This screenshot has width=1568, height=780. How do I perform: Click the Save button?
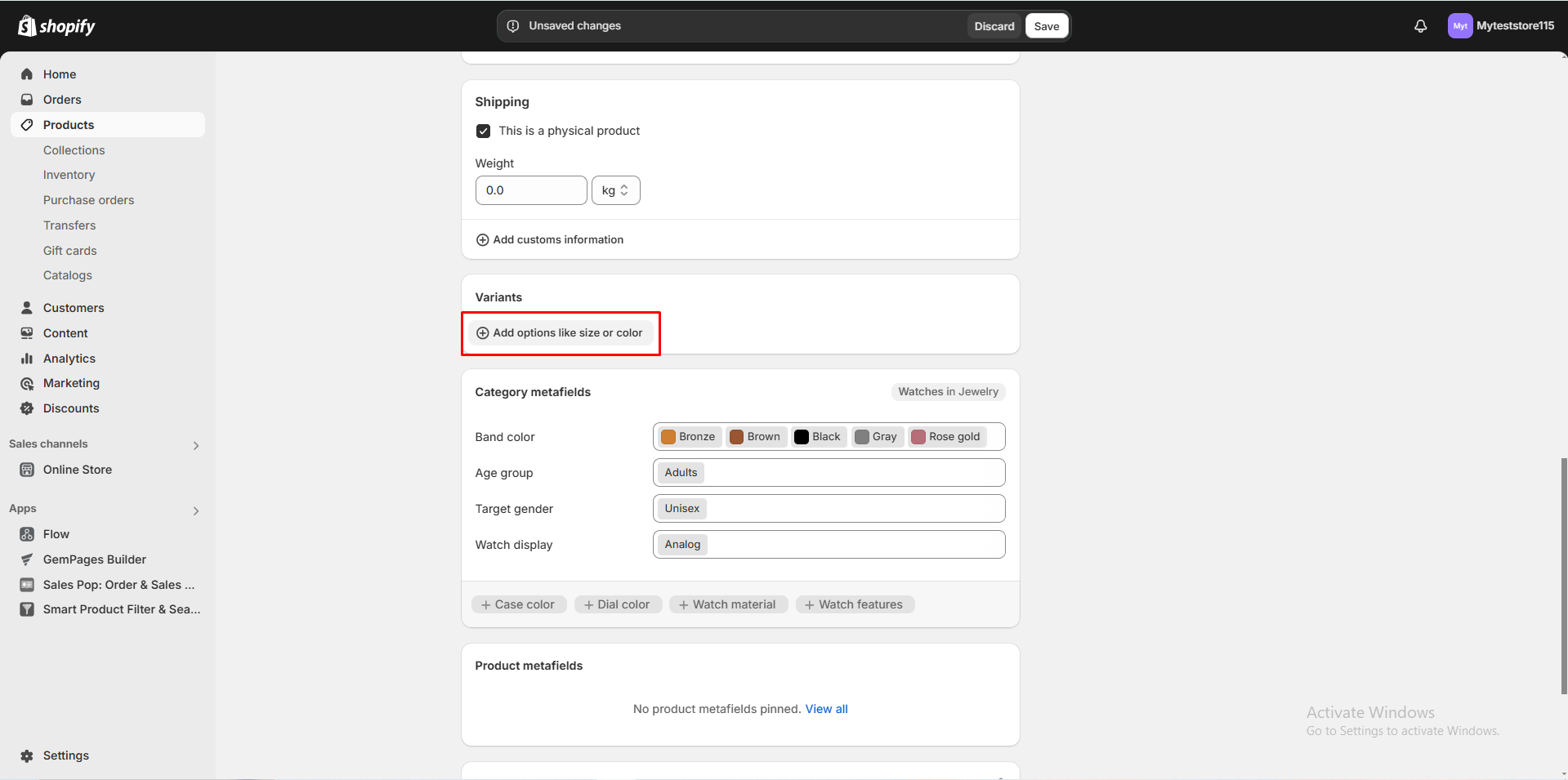coord(1046,26)
